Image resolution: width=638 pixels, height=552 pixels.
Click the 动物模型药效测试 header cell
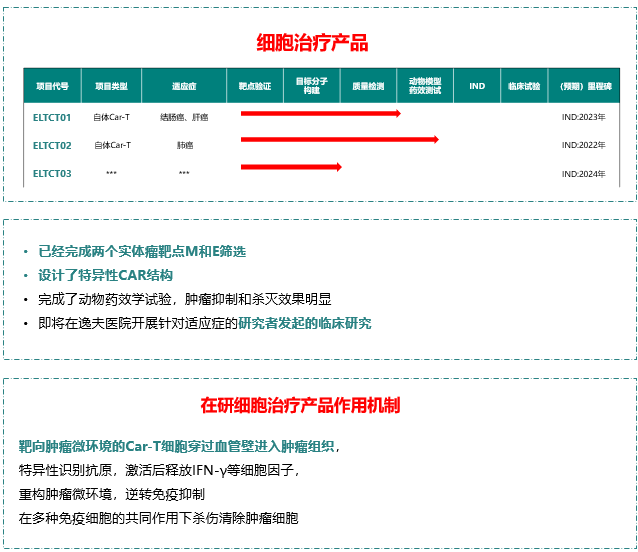click(426, 86)
